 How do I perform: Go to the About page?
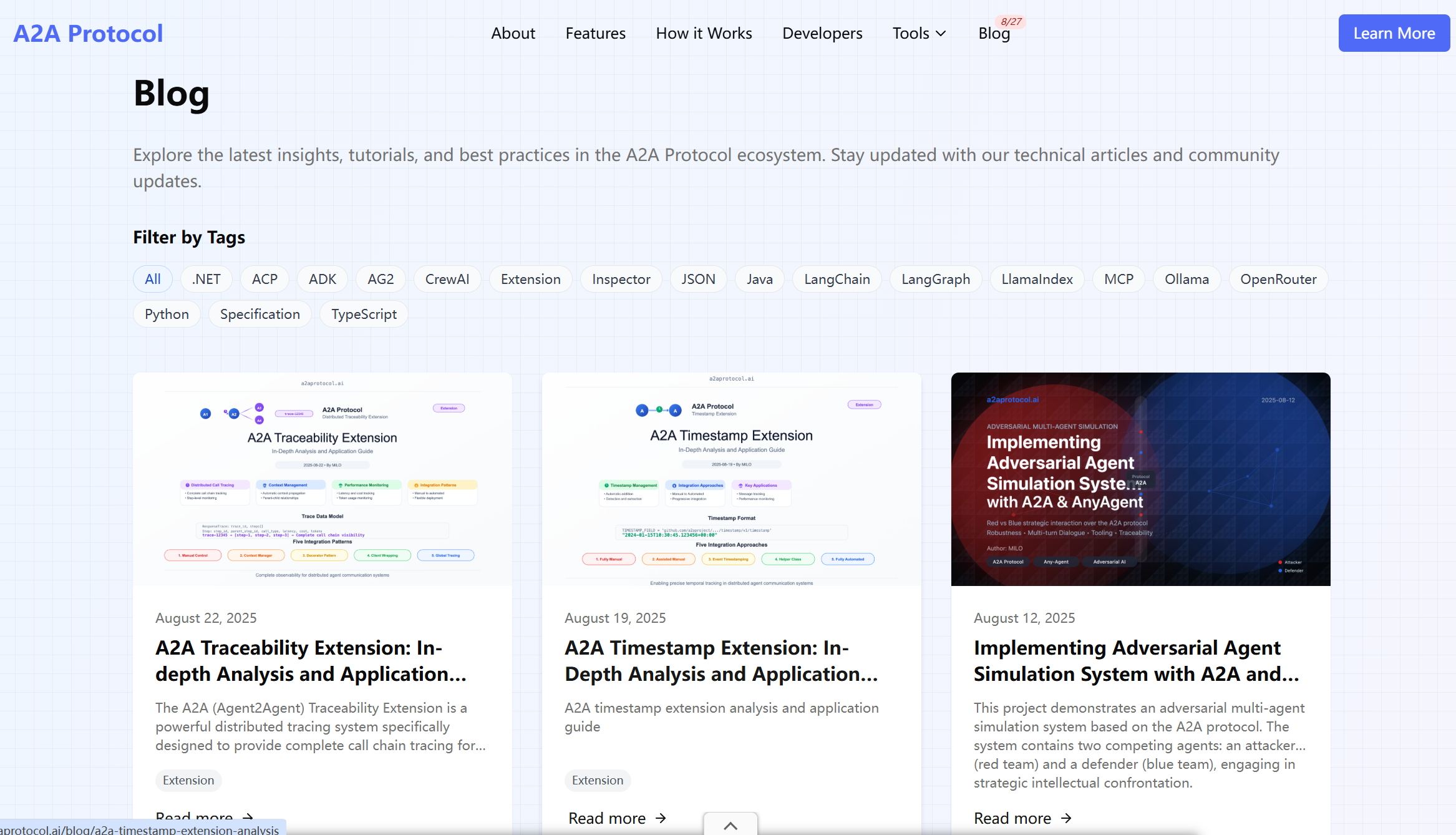pos(513,34)
